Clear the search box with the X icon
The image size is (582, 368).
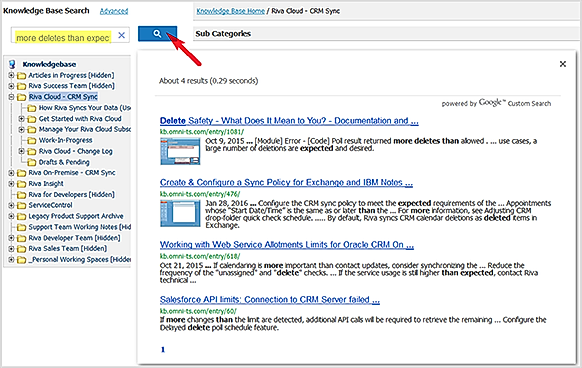point(121,35)
